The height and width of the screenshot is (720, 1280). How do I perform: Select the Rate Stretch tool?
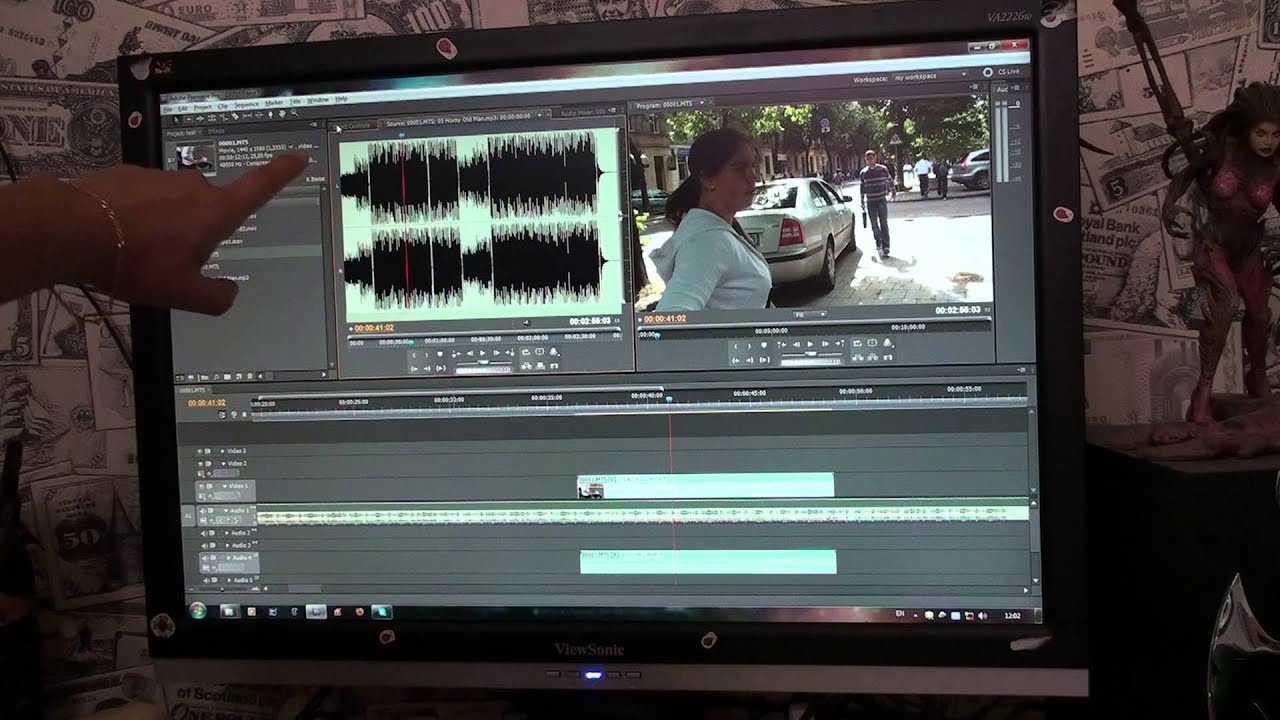pyautogui.click(x=224, y=117)
